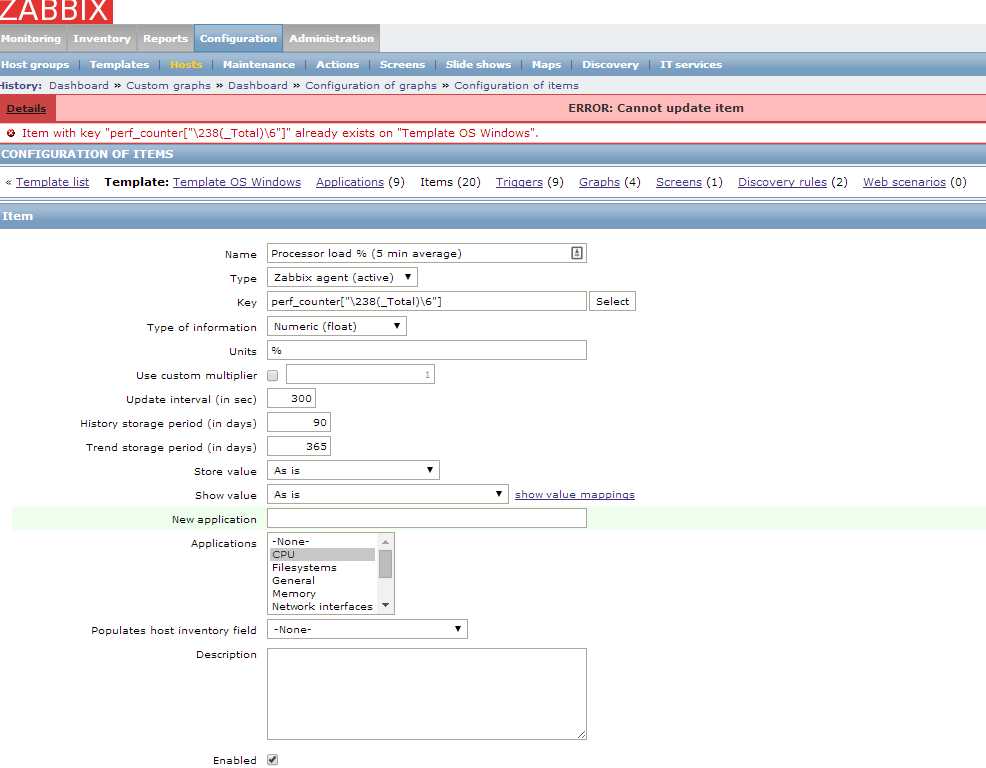Image resolution: width=986 pixels, height=768 pixels.
Task: Switch to the Configuration tab
Action: click(x=238, y=39)
